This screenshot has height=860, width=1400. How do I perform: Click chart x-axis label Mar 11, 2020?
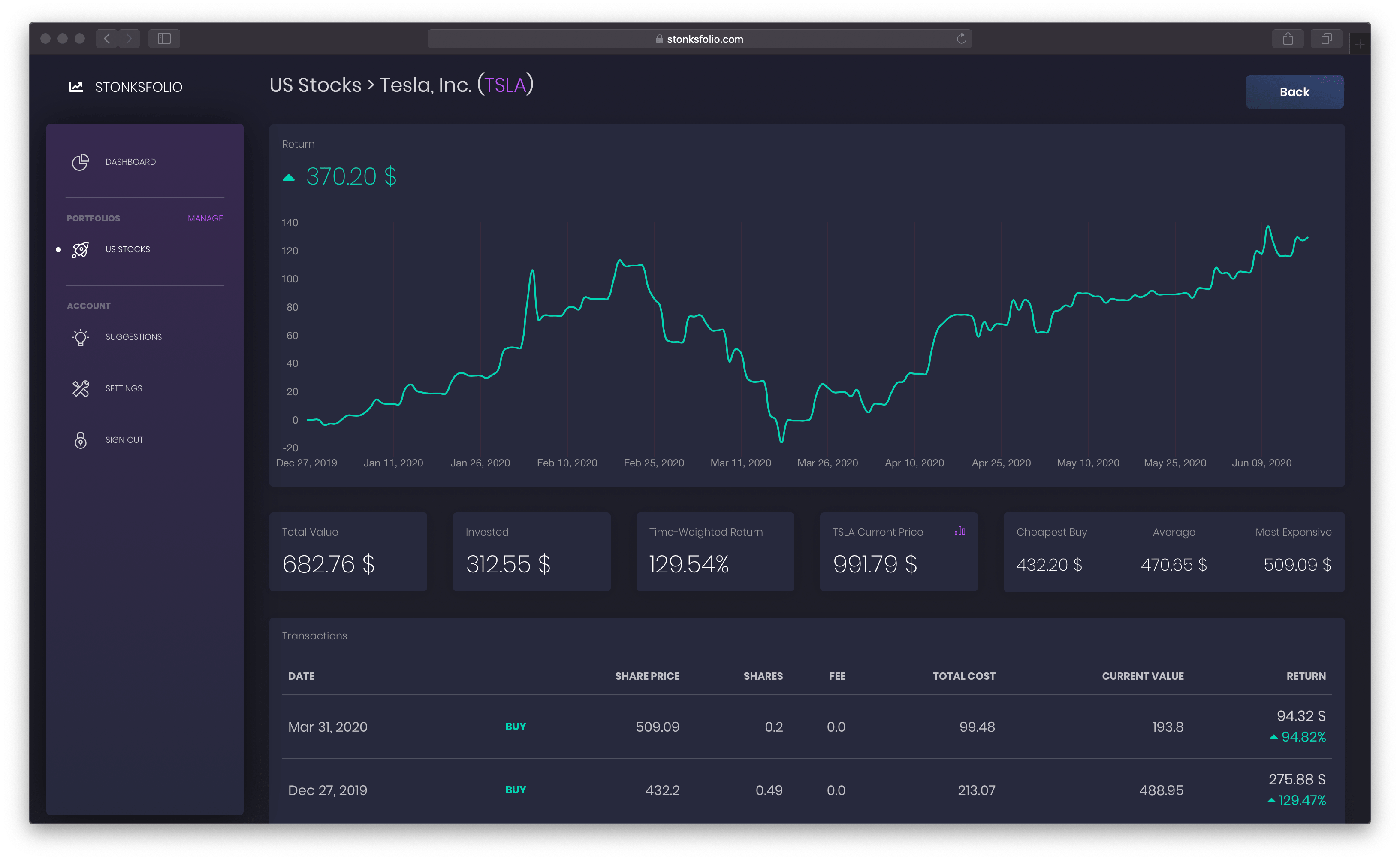click(x=741, y=463)
